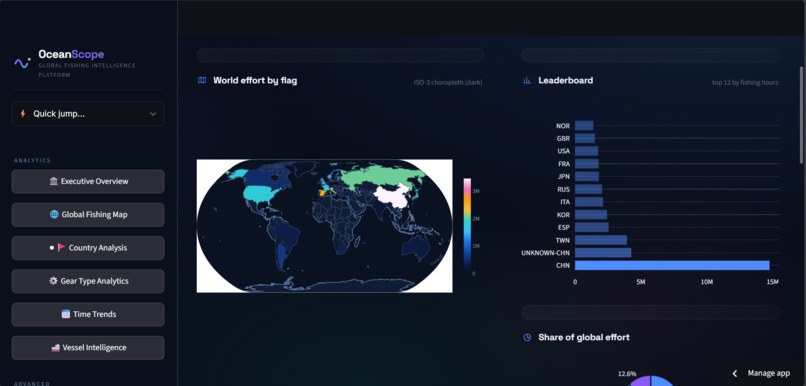
Task: Click the 12.6% pie chart label
Action: 627,374
